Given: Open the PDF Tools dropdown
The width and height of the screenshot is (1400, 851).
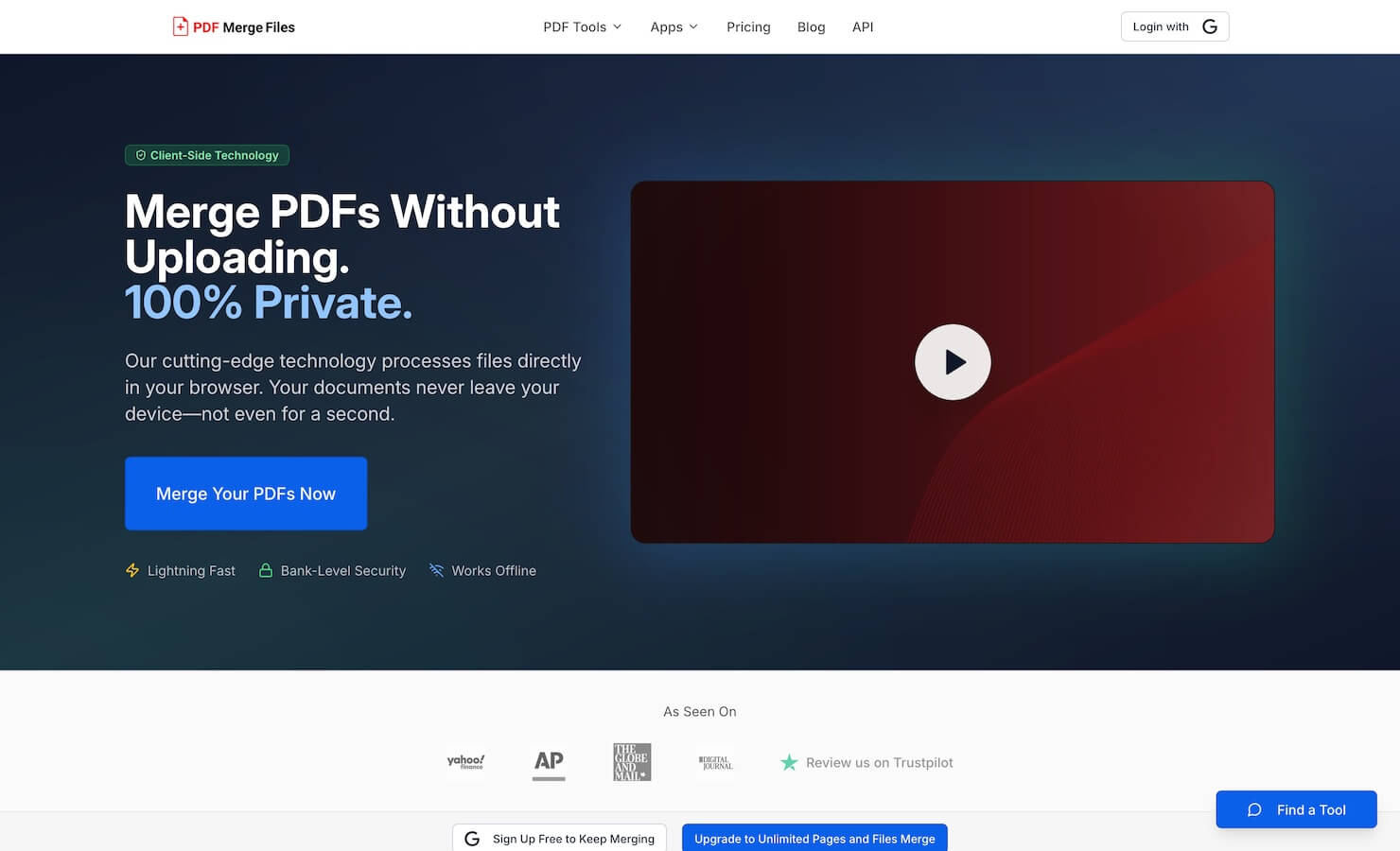Looking at the screenshot, I should [x=575, y=26].
